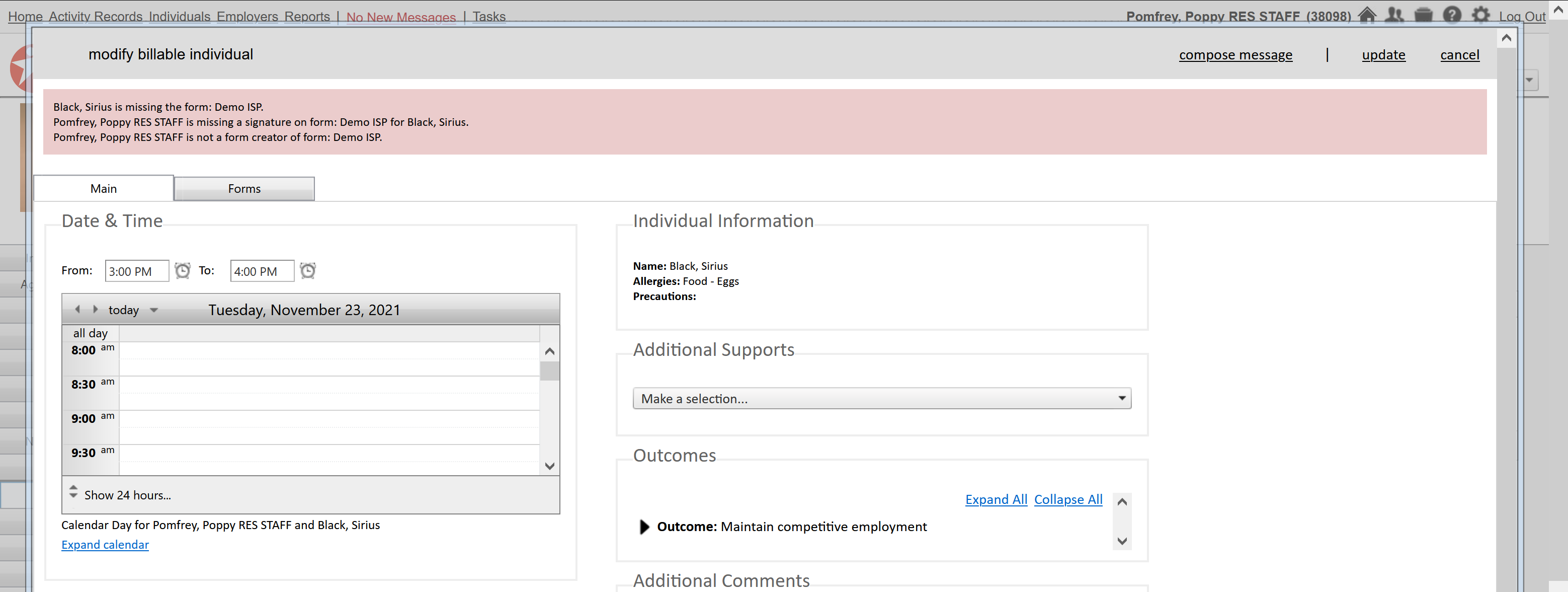Open the Employers menu
This screenshot has width=1568, height=592.
[247, 17]
